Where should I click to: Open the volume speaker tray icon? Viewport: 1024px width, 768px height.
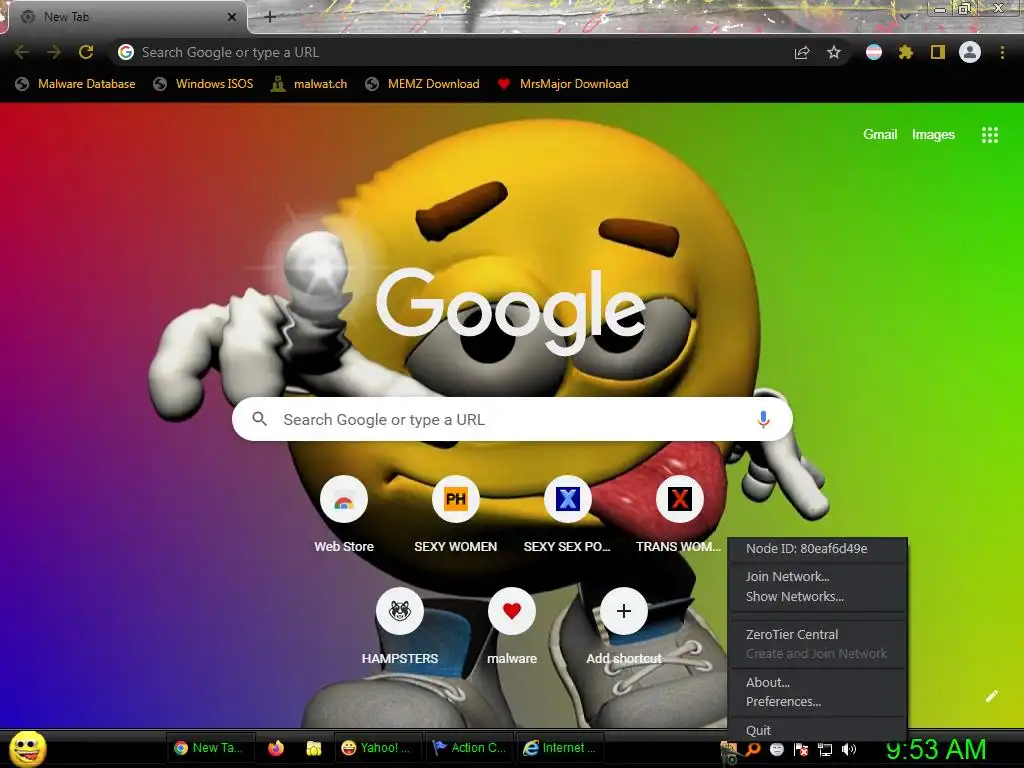[x=849, y=750]
